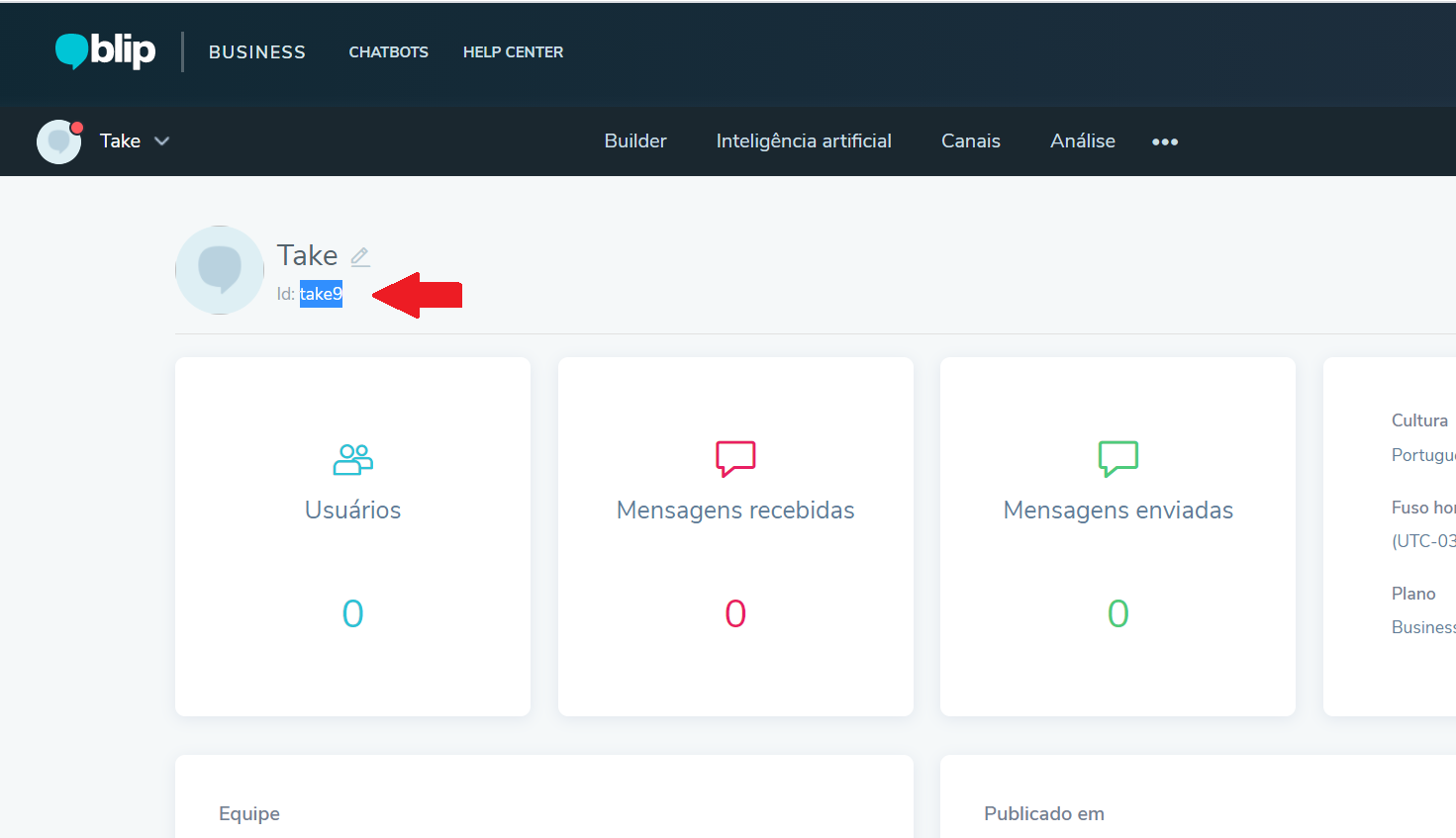Click the Usuários label
1456x838 pixels.
(353, 511)
